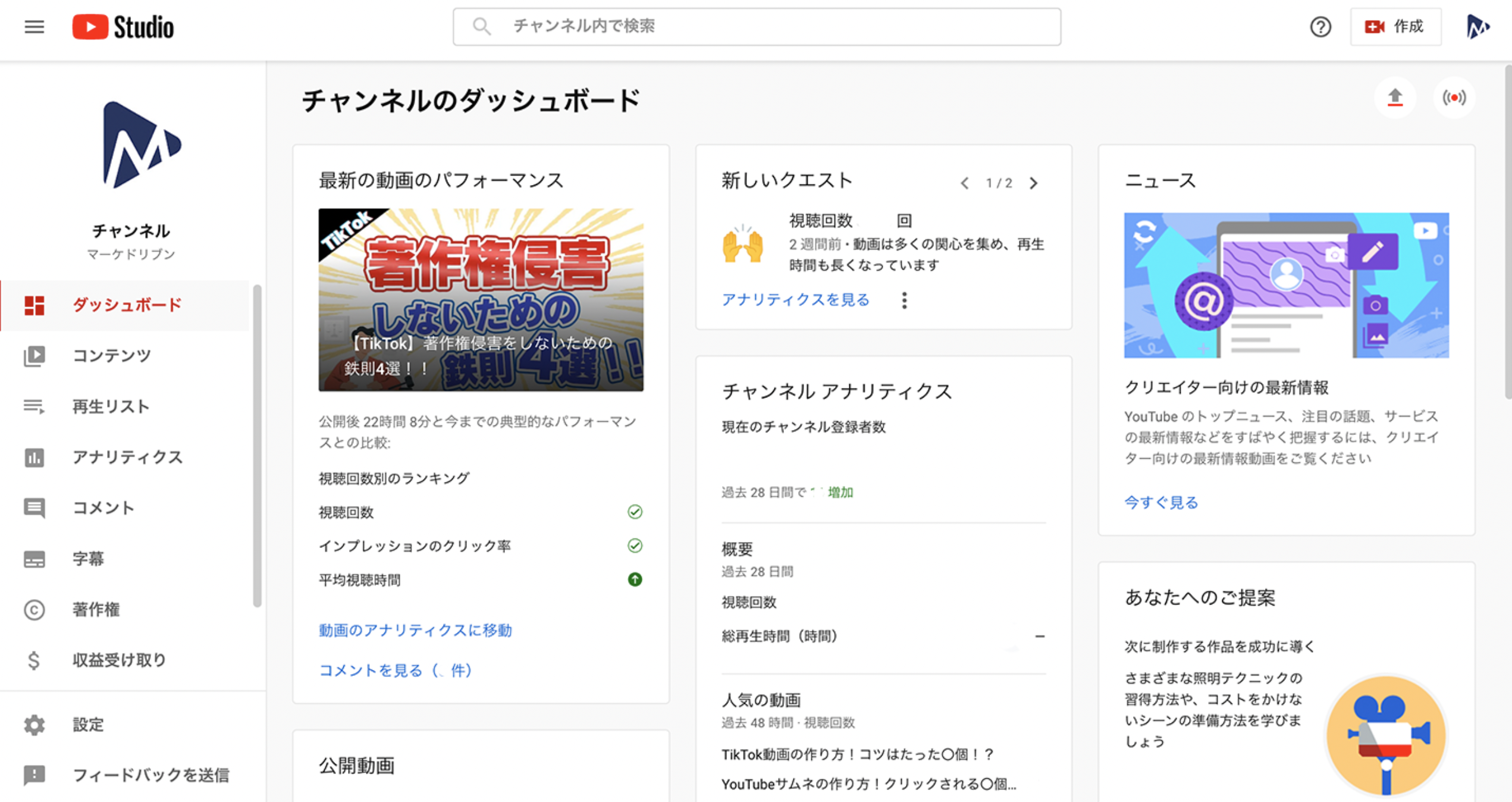Open quest card three-dot menu

(x=904, y=300)
